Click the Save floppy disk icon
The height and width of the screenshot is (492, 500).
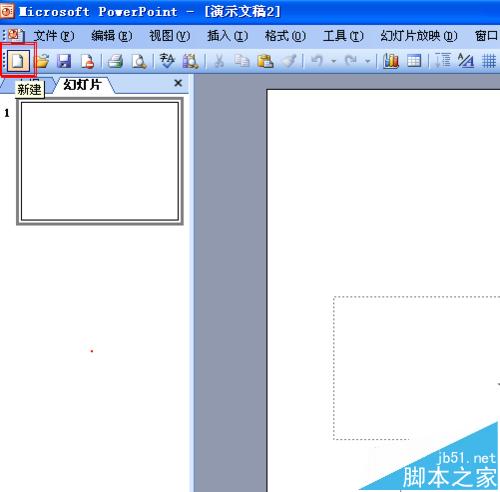pos(64,61)
